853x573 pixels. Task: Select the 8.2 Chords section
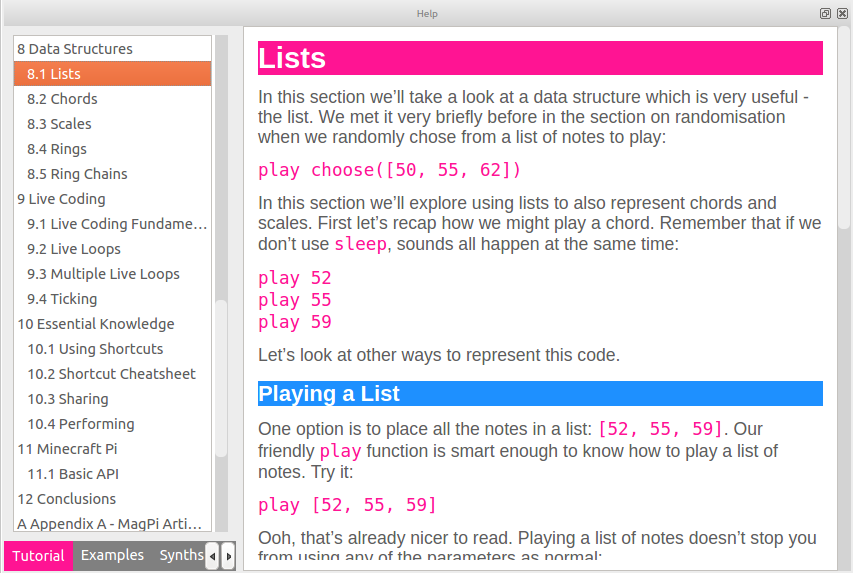click(62, 99)
